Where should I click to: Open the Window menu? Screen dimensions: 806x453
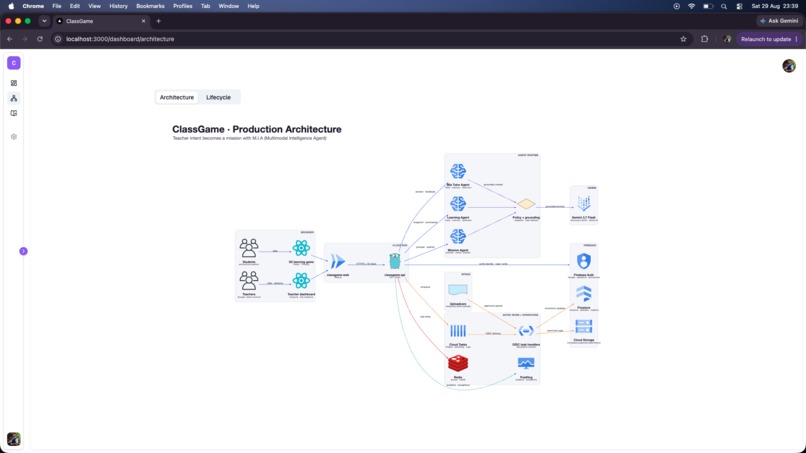(x=229, y=6)
